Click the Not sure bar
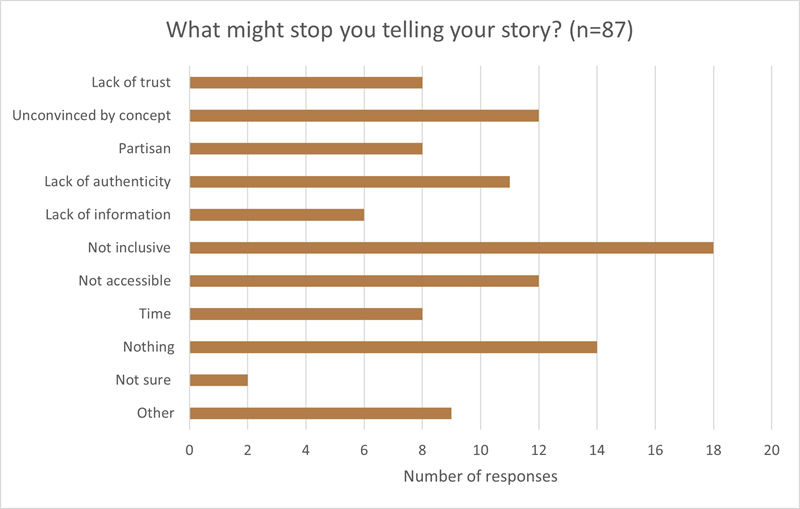The image size is (800, 509). 218,380
